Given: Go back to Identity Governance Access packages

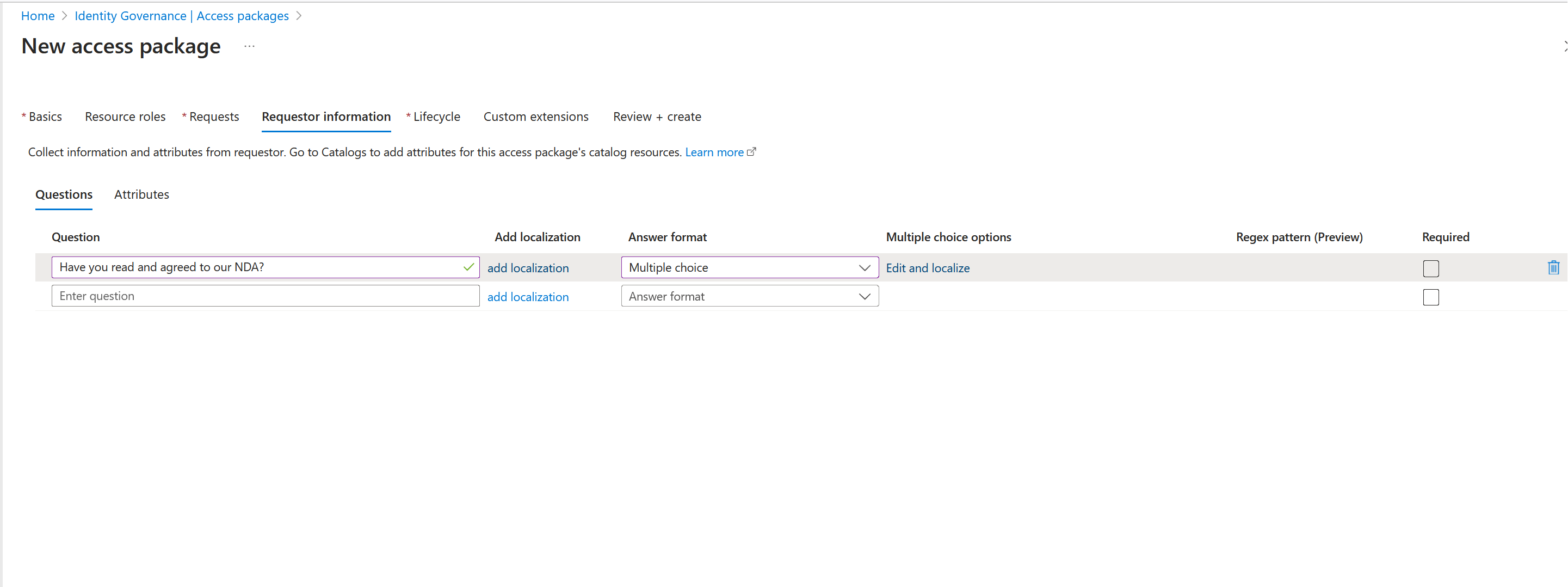Looking at the screenshot, I should (x=181, y=16).
